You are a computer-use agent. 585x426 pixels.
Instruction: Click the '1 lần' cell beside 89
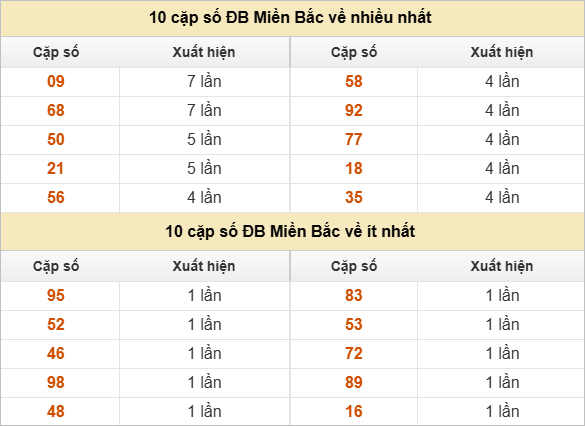pos(502,382)
